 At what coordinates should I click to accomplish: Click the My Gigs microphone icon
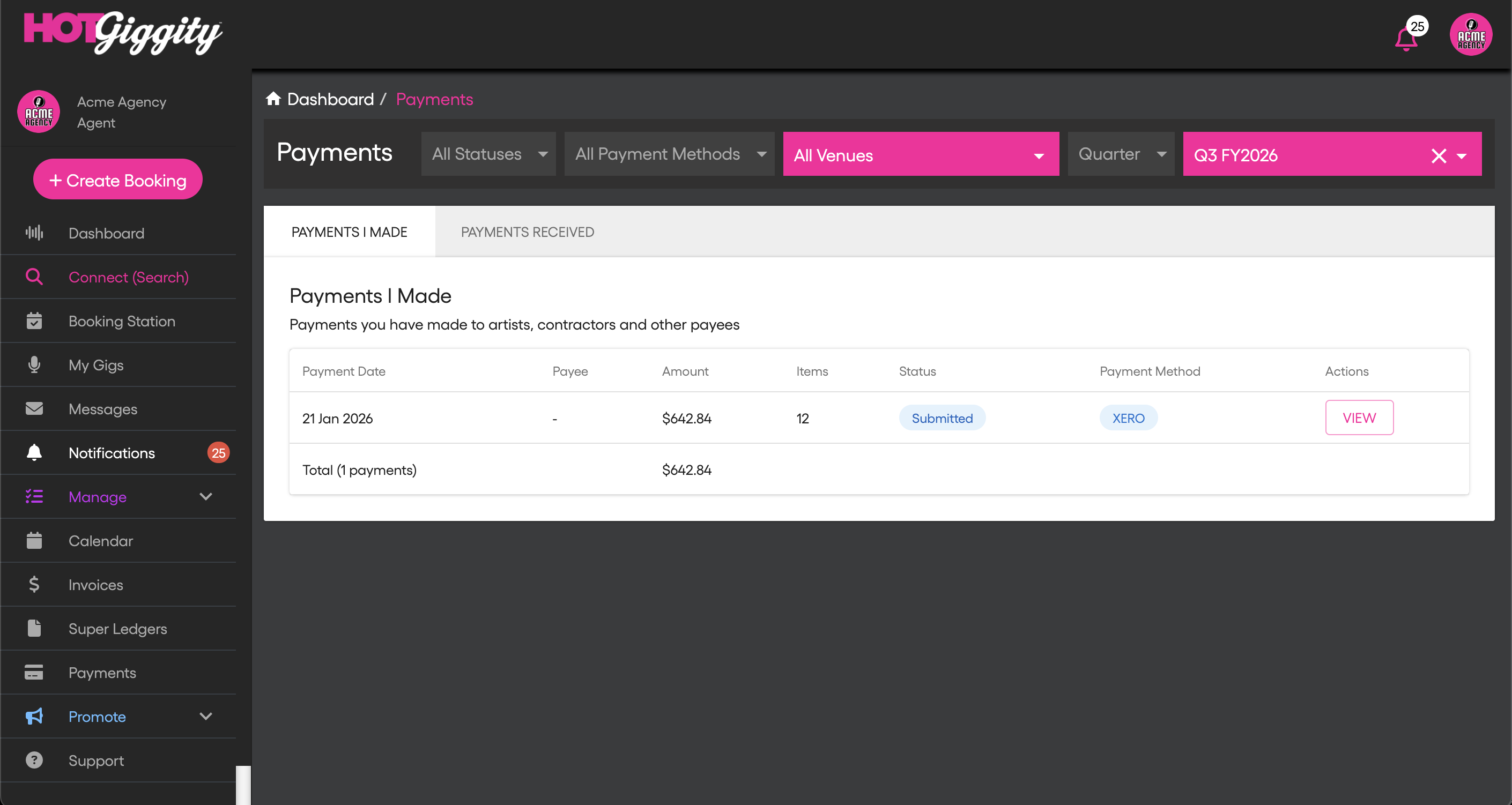click(x=34, y=364)
